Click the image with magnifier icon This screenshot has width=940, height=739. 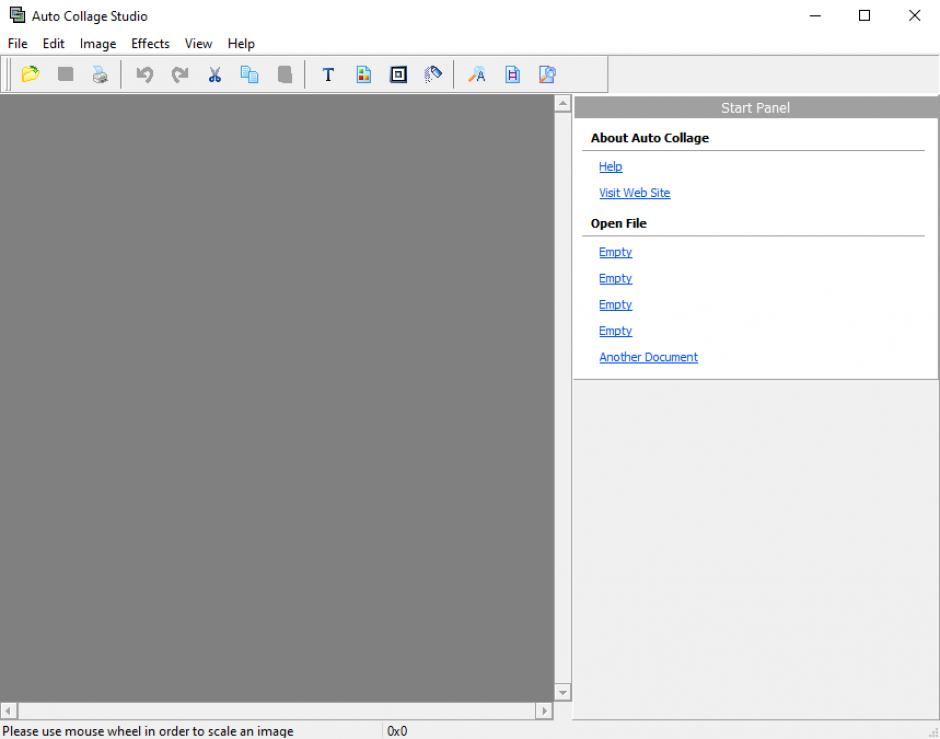click(x=547, y=74)
